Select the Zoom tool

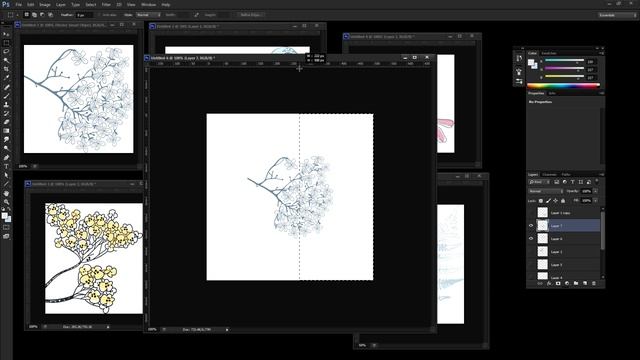pyautogui.click(x=6, y=202)
